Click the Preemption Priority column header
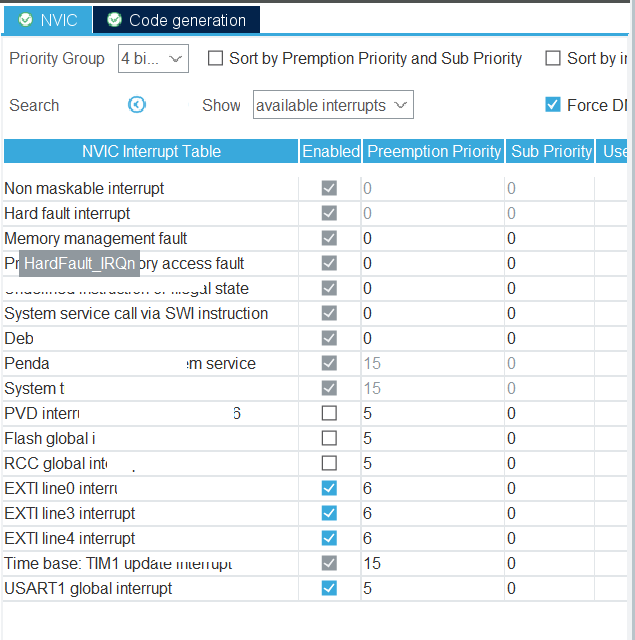 433,151
